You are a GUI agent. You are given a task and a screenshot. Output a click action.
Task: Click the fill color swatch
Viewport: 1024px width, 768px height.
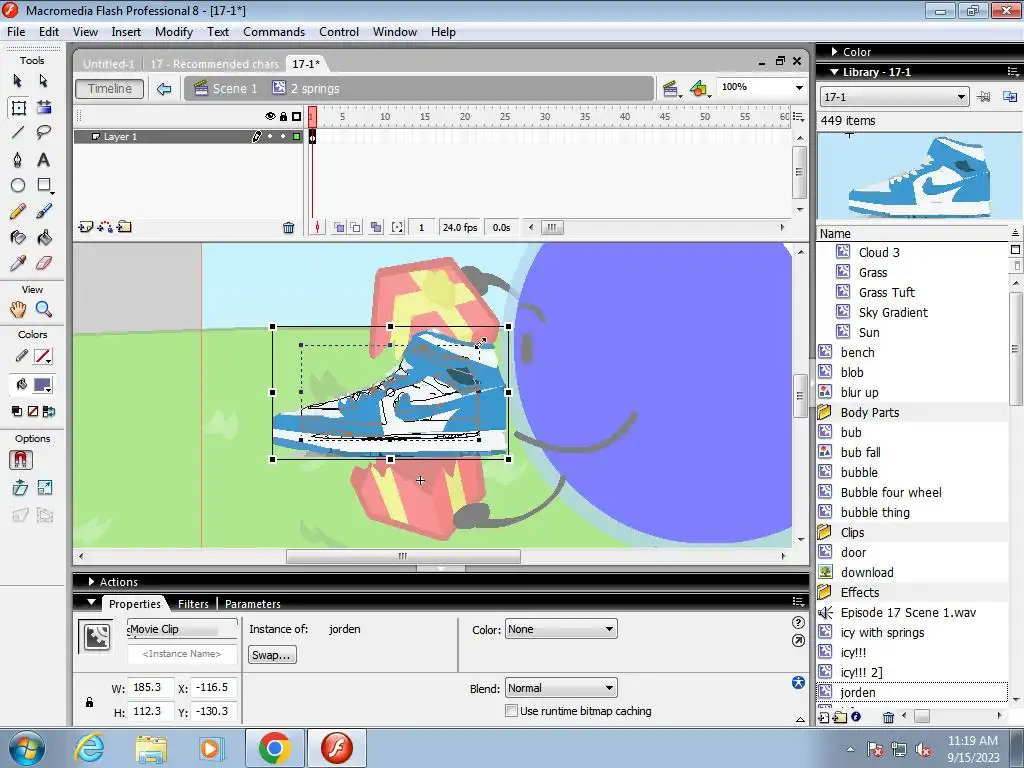[42, 385]
